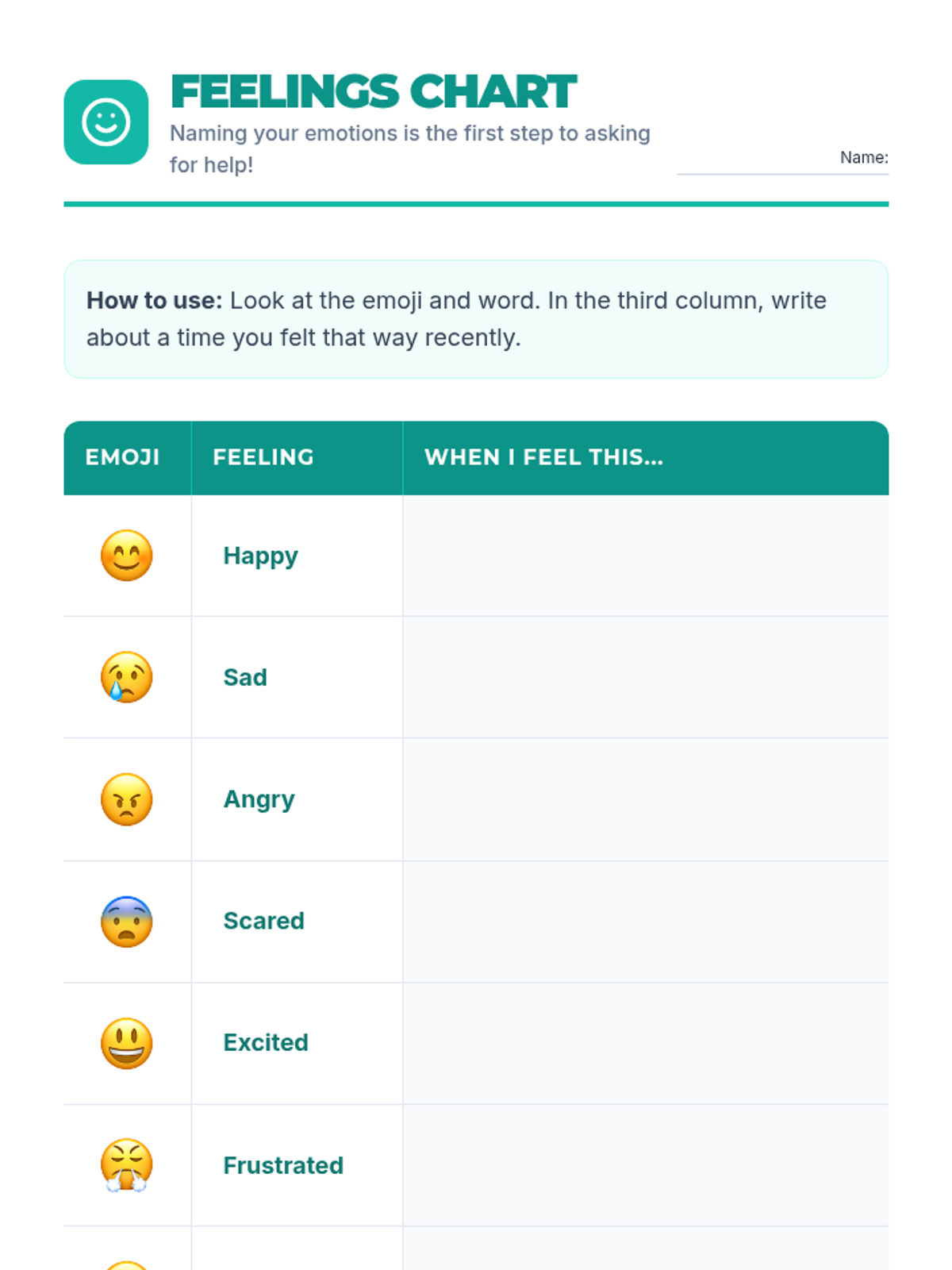The image size is (952, 1270).
Task: Click the FEELINGS CHART title
Action: point(374,92)
